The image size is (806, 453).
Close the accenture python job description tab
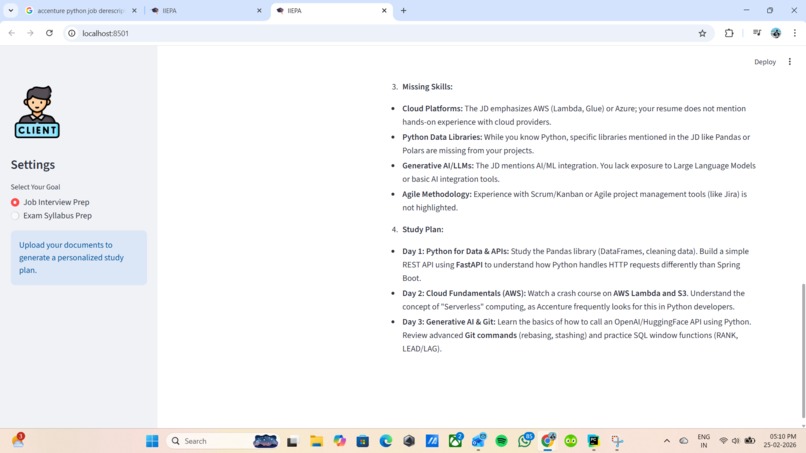click(134, 10)
